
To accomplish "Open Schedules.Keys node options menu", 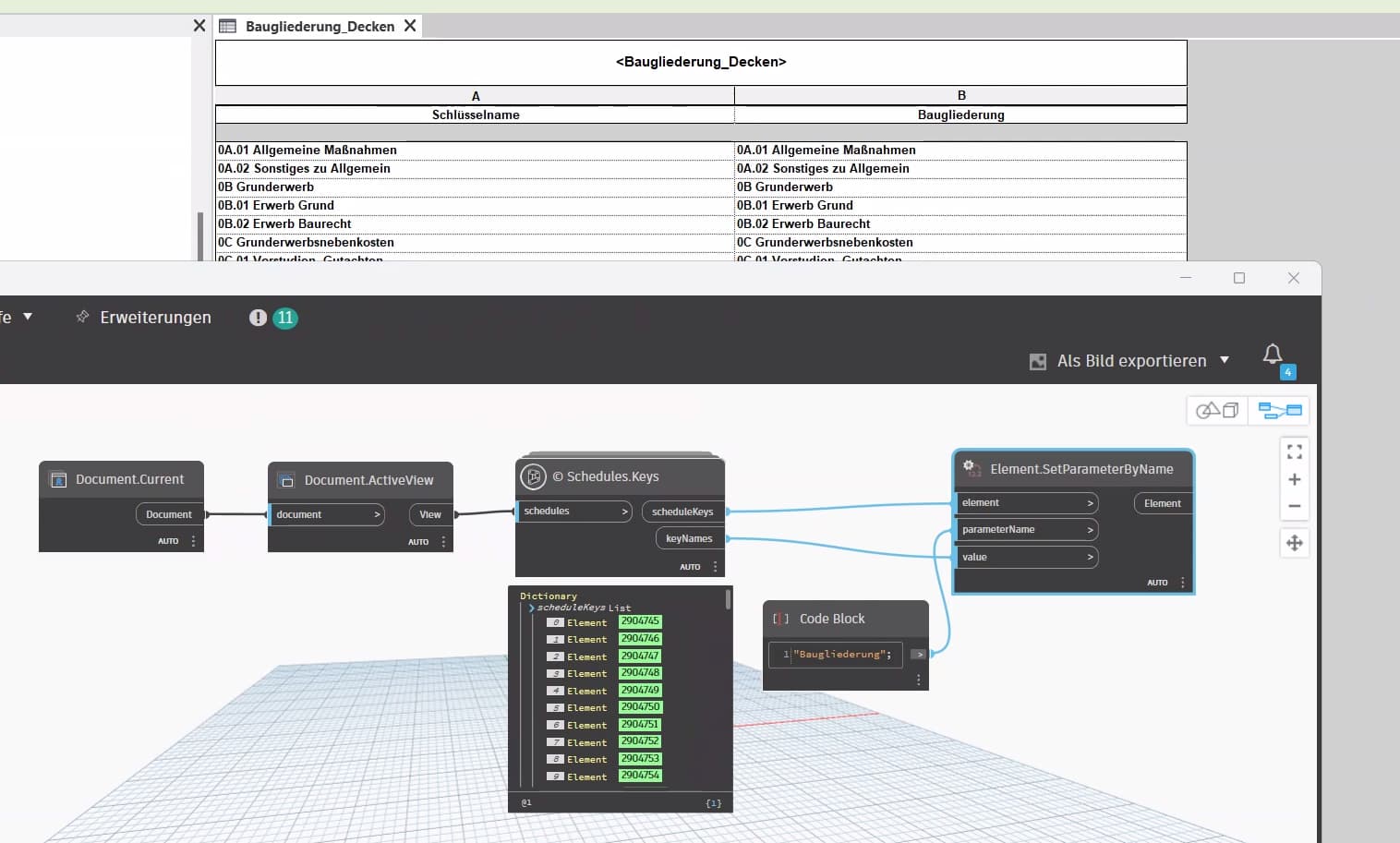I will click(716, 567).
